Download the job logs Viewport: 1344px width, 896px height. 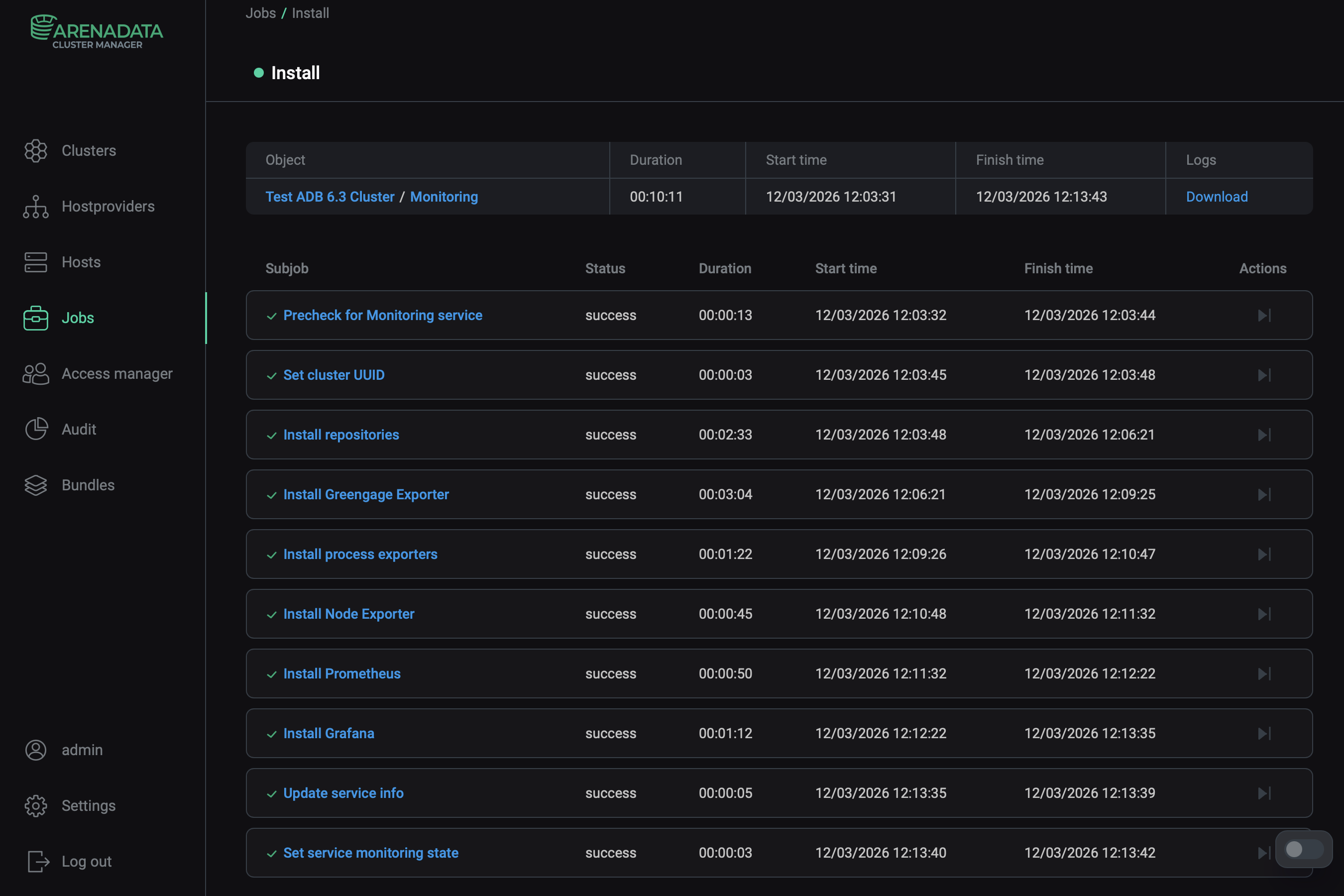point(1217,197)
